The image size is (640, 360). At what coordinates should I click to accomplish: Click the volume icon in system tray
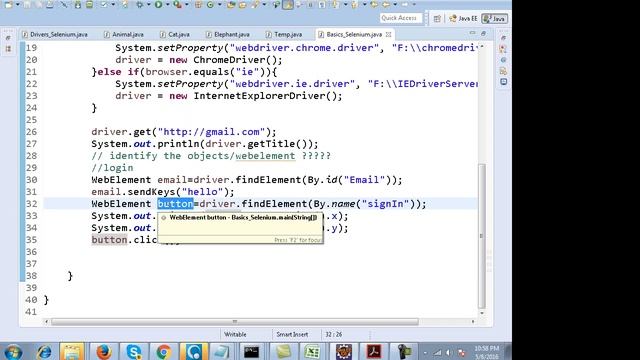click(449, 353)
